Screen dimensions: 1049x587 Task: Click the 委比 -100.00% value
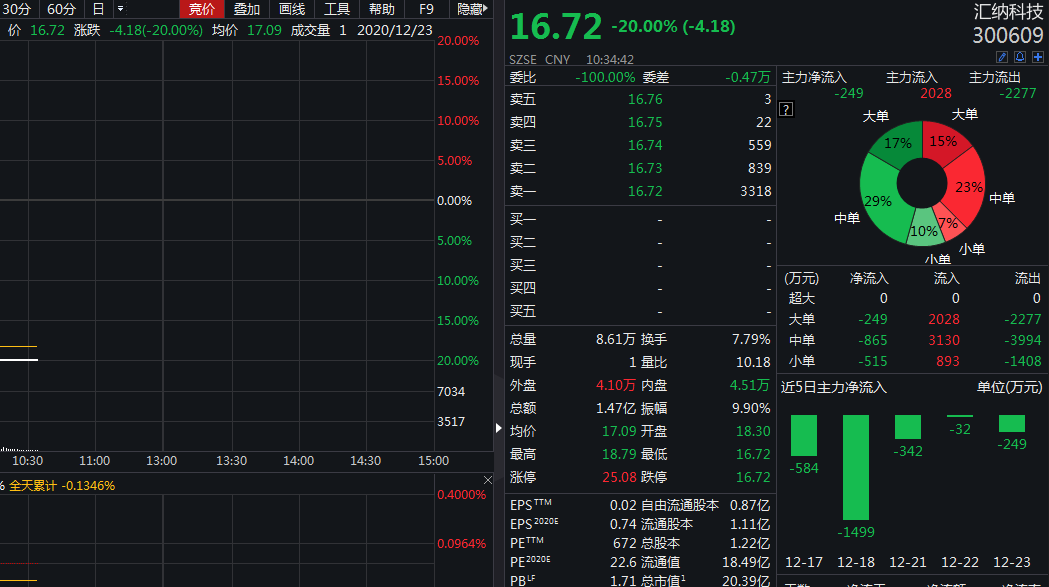[x=605, y=77]
